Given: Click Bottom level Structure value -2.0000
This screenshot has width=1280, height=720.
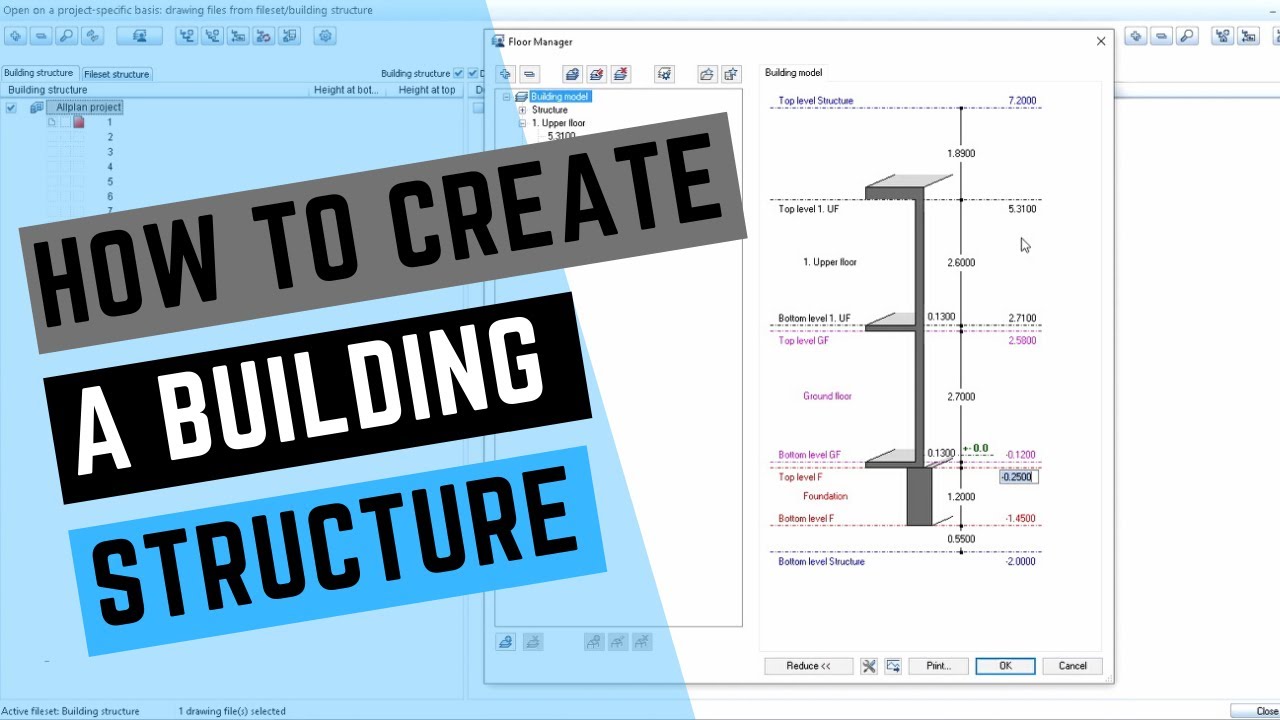Looking at the screenshot, I should [x=1020, y=562].
